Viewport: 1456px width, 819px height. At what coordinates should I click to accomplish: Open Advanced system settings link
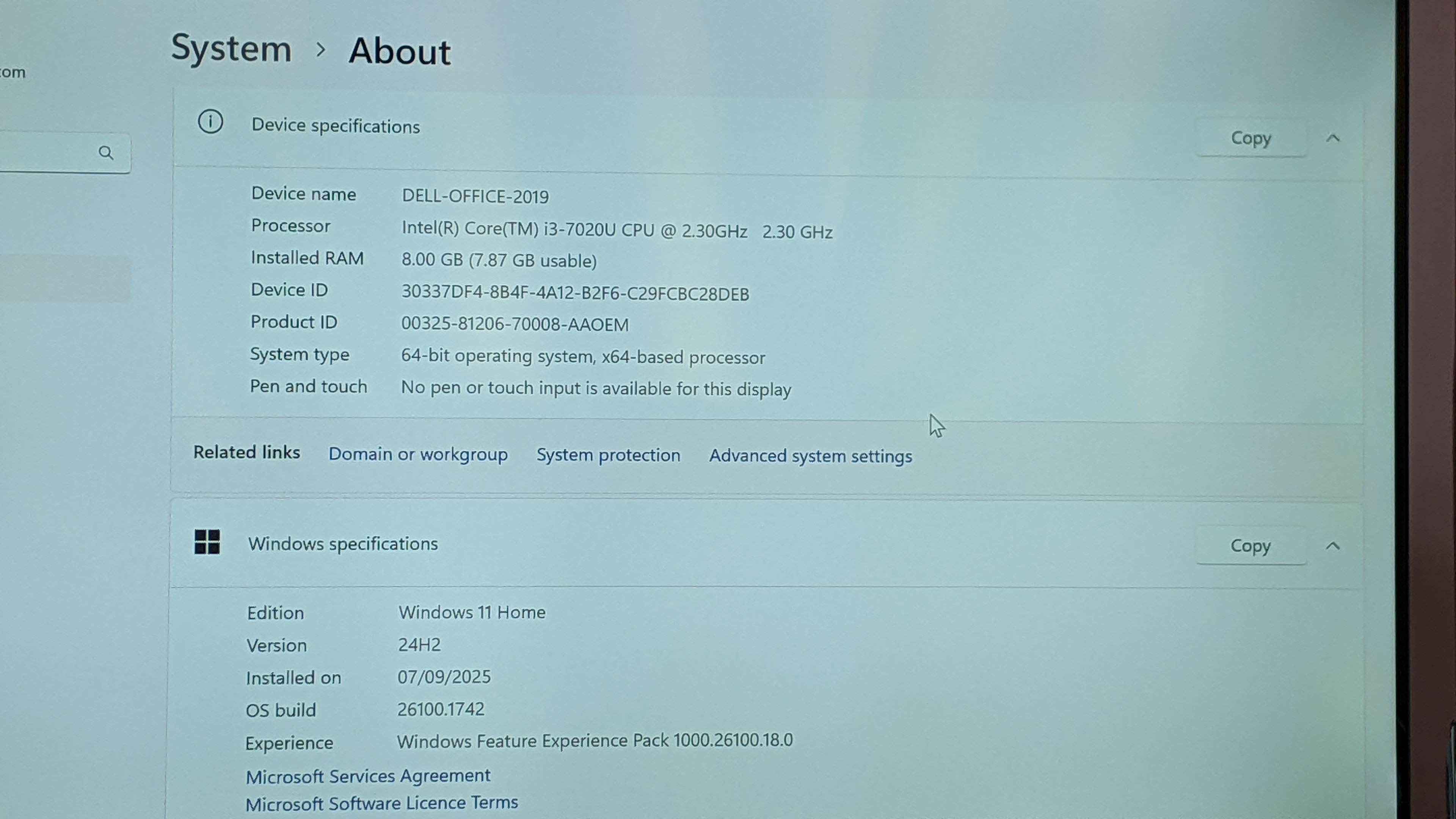tap(811, 457)
